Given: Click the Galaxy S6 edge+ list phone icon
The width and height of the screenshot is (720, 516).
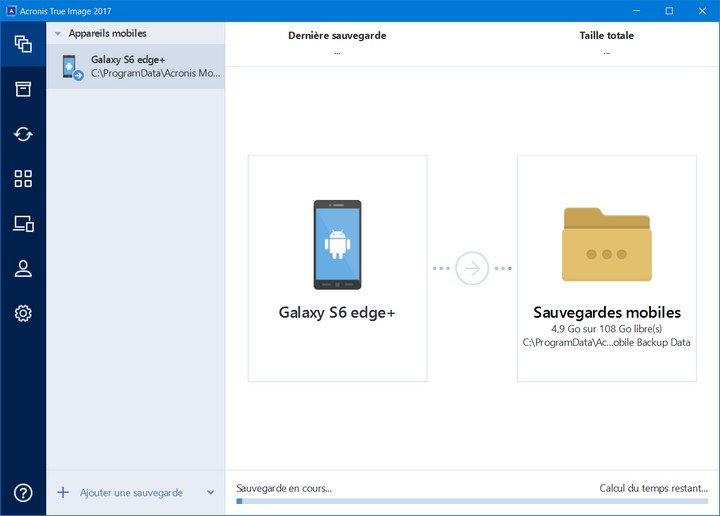Looking at the screenshot, I should [x=73, y=67].
